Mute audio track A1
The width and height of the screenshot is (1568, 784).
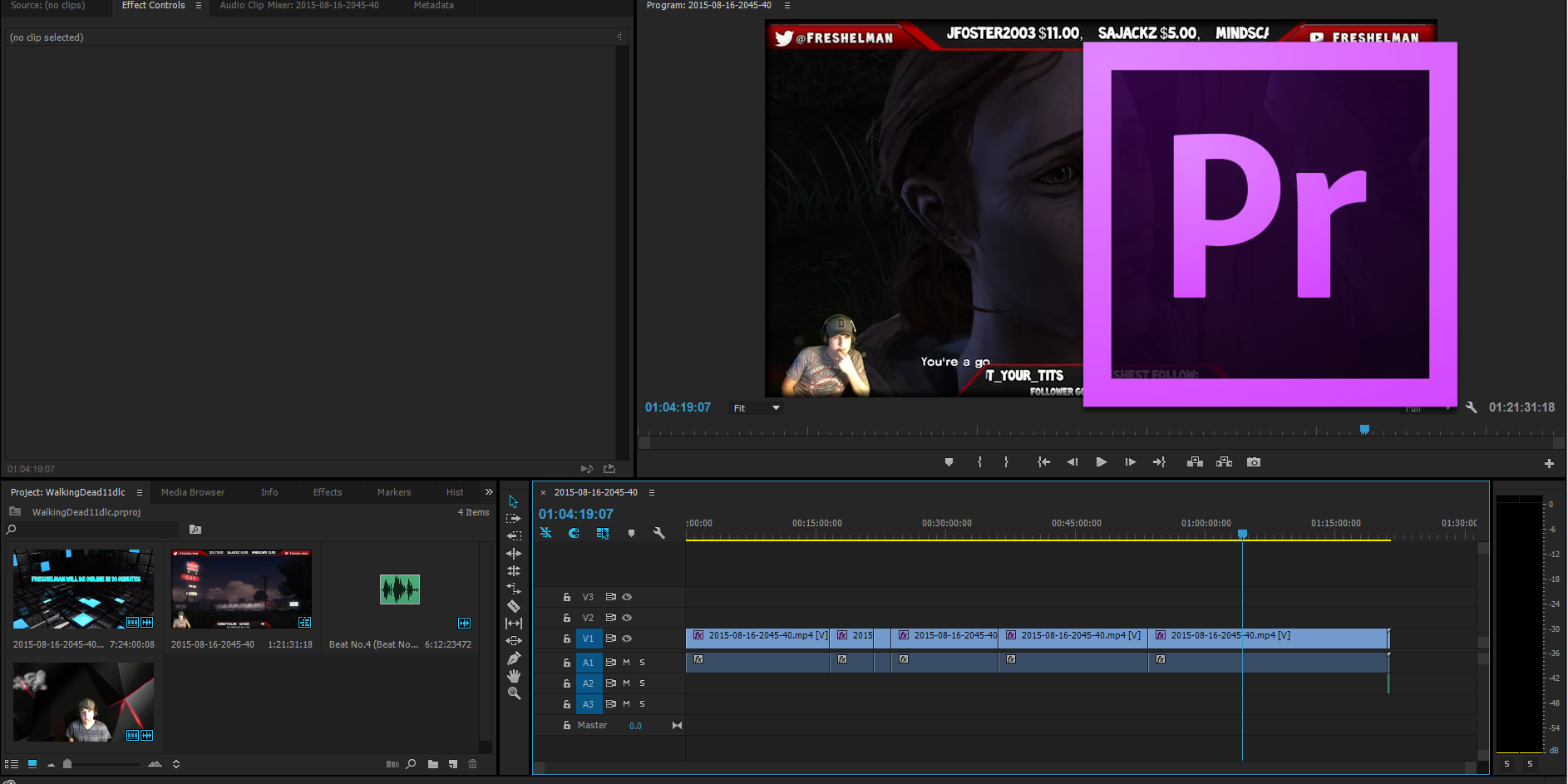tap(626, 663)
